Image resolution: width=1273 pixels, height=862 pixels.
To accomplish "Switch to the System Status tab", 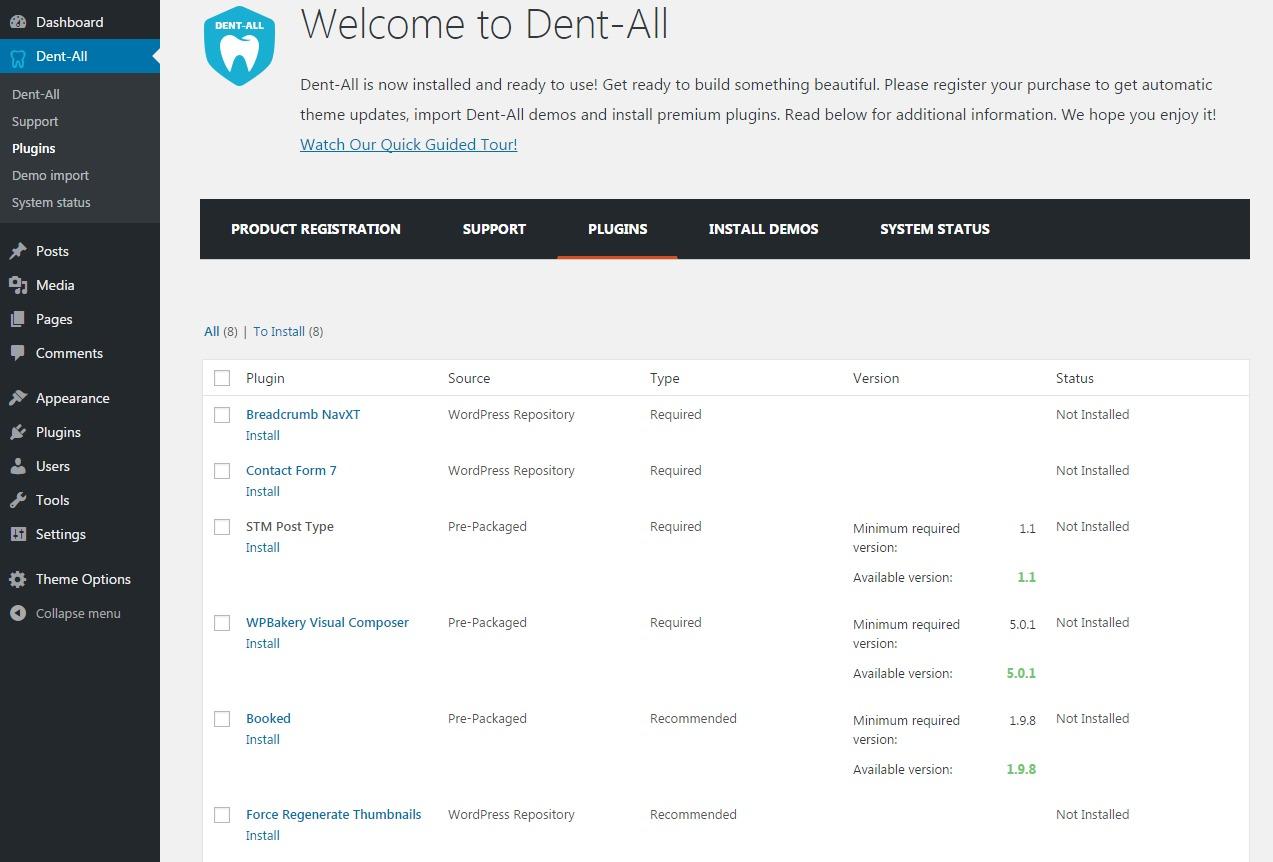I will point(935,229).
